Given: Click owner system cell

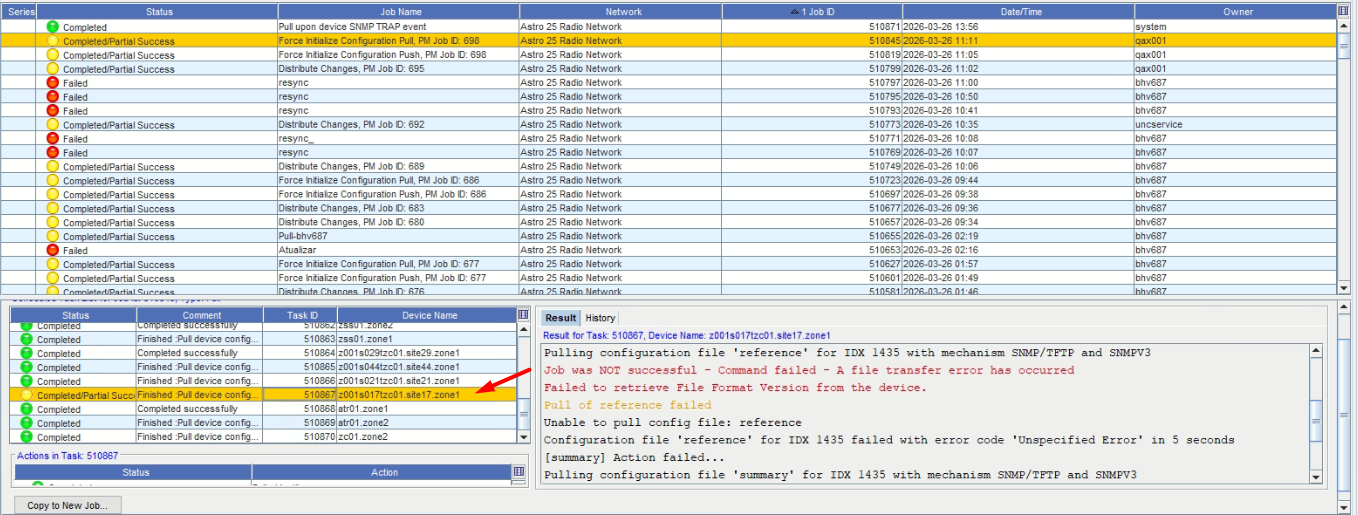Looking at the screenshot, I should pos(1236,27).
